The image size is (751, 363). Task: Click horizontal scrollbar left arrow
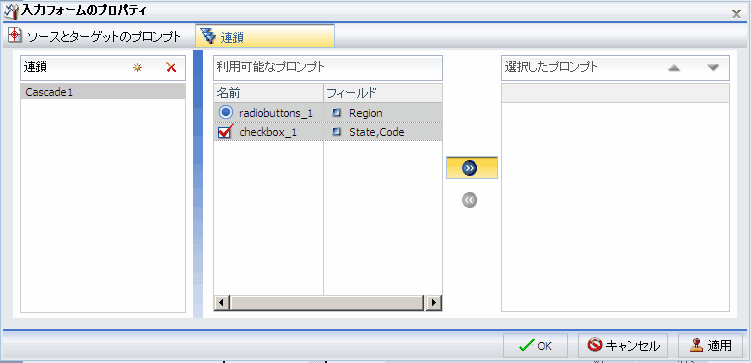(221, 303)
